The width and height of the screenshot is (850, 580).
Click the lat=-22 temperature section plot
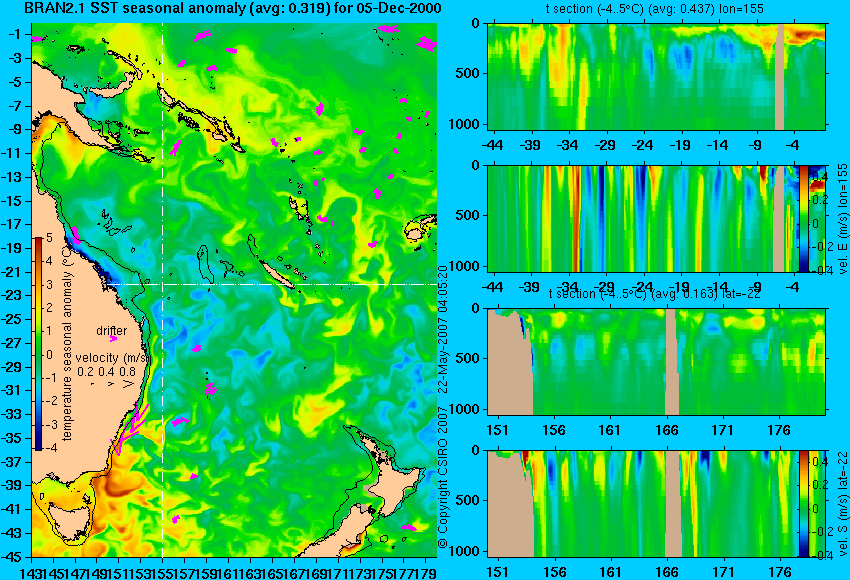click(x=656, y=362)
